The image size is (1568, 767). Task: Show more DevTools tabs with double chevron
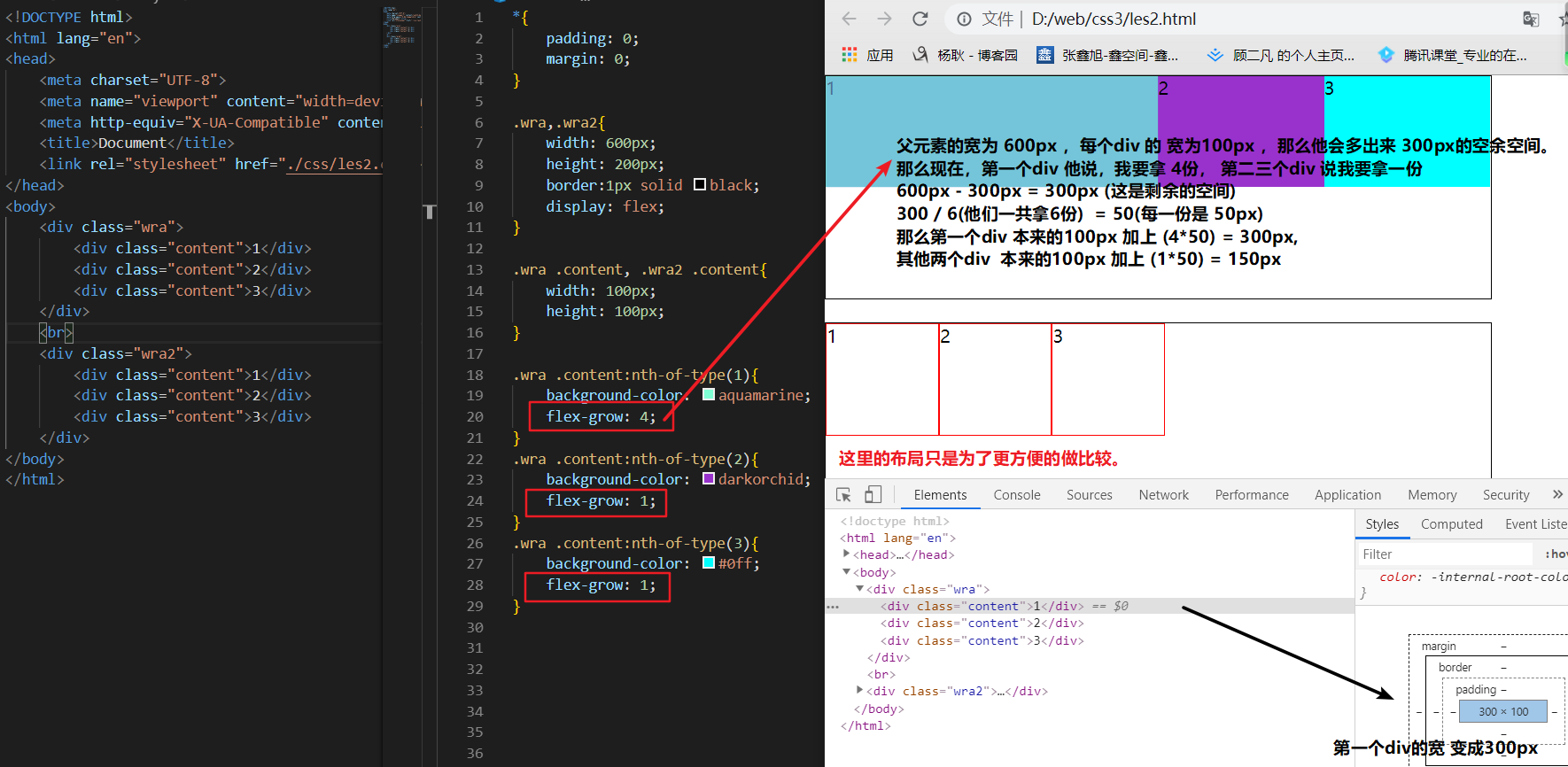pyautogui.click(x=1557, y=494)
